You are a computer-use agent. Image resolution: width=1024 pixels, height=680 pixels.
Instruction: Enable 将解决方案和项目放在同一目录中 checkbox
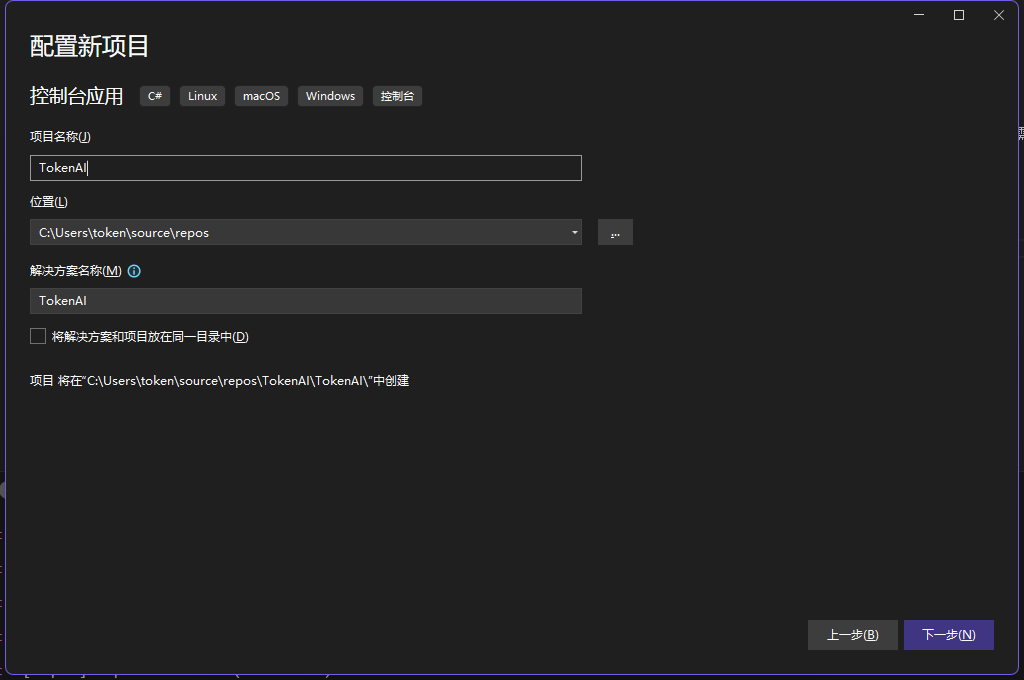click(39, 337)
